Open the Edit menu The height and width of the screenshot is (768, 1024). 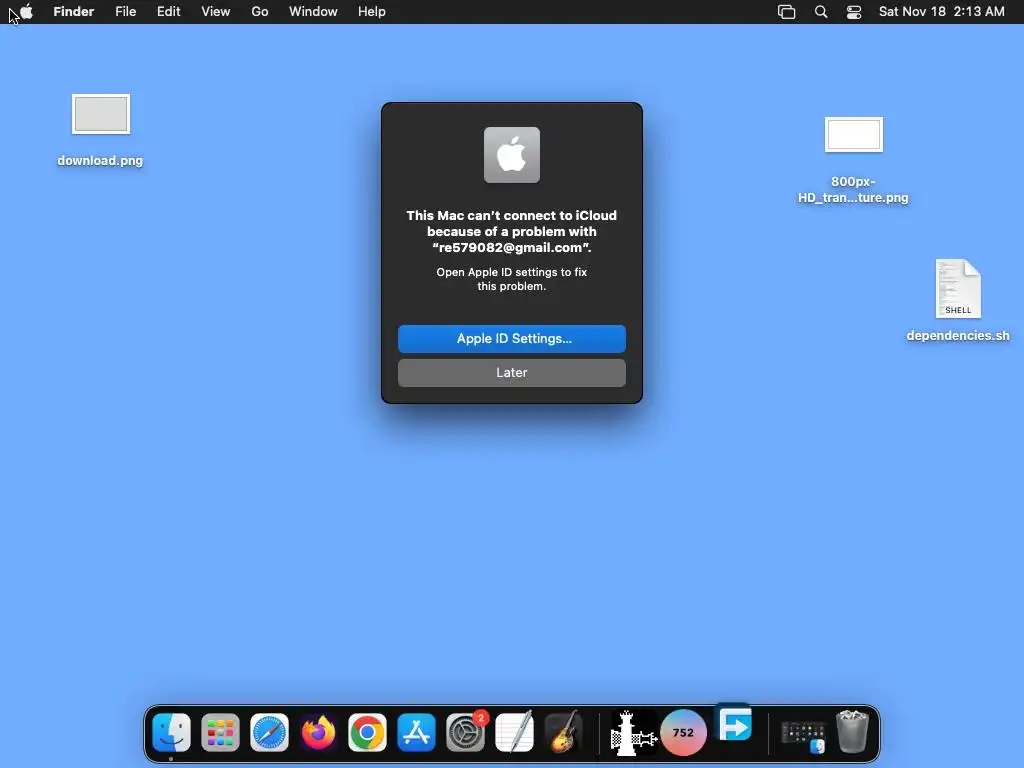168,12
